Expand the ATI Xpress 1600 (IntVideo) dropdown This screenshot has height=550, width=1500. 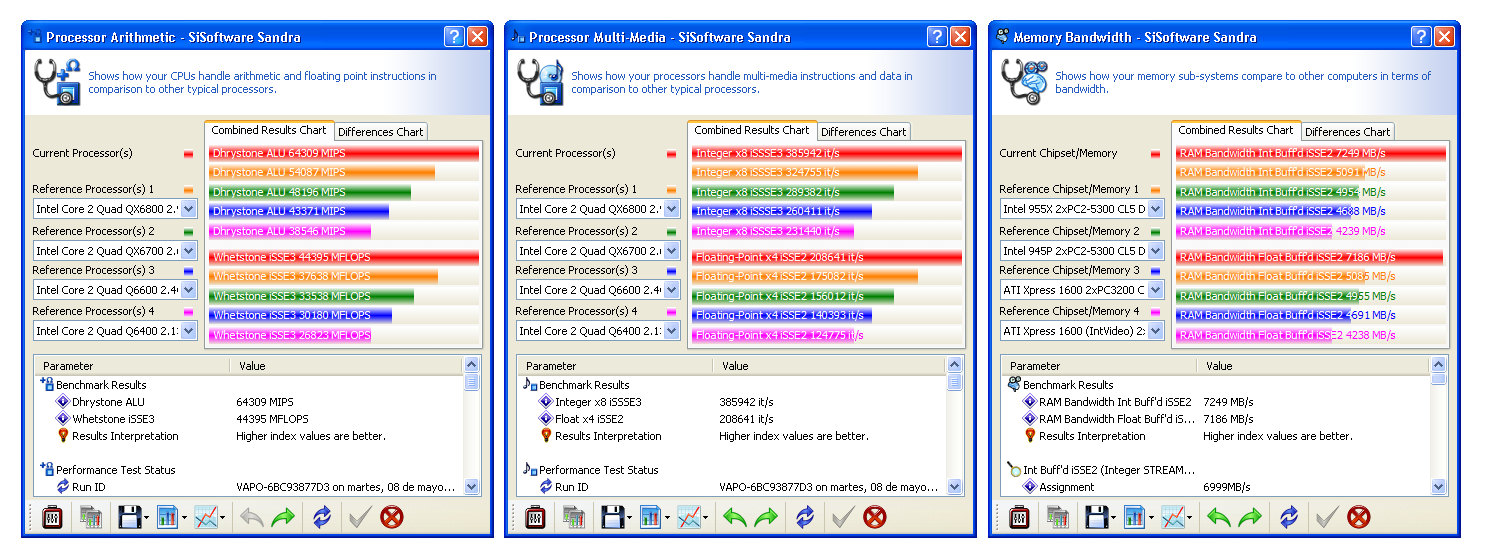pyautogui.click(x=1156, y=331)
